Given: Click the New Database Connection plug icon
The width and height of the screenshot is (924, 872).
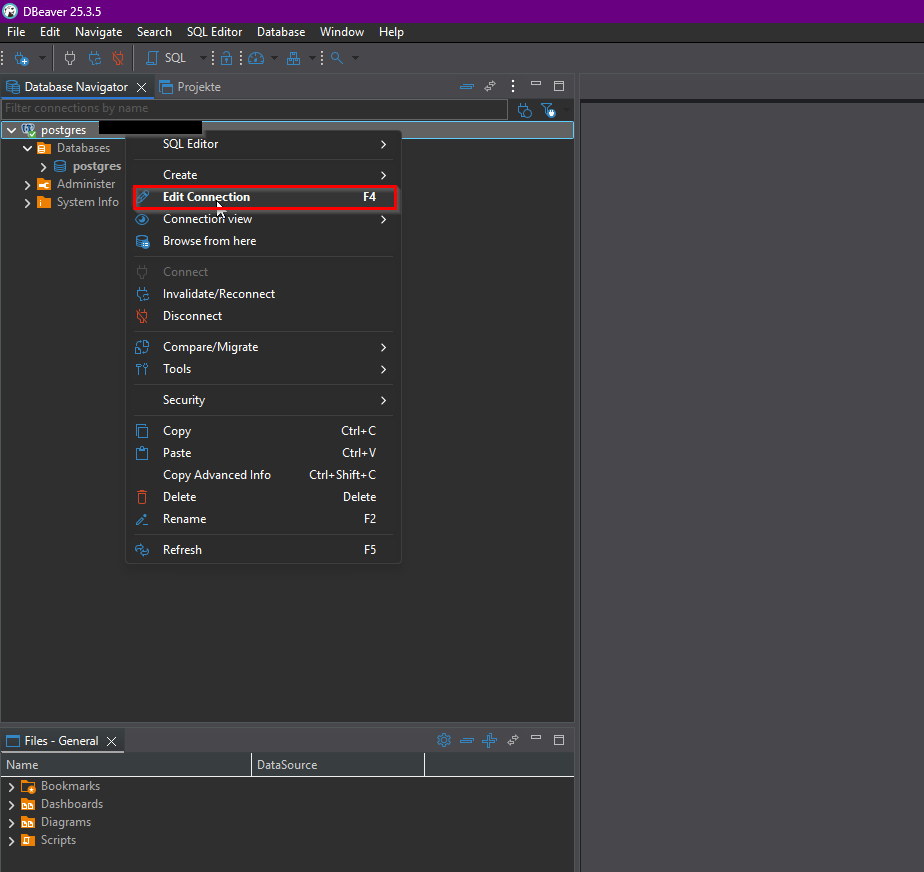Looking at the screenshot, I should coord(21,58).
